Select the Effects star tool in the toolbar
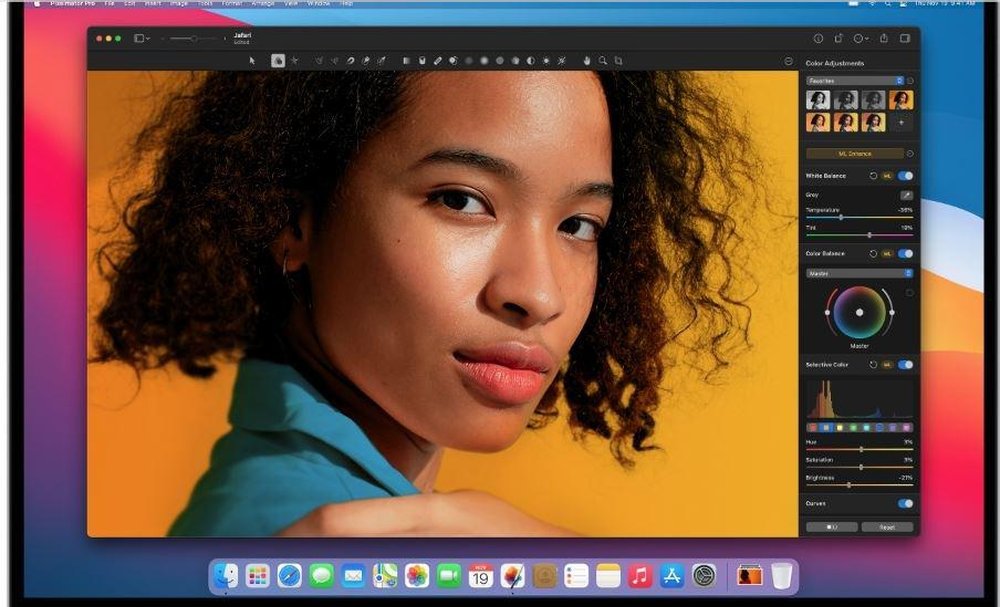1000x607 pixels. coord(294,61)
